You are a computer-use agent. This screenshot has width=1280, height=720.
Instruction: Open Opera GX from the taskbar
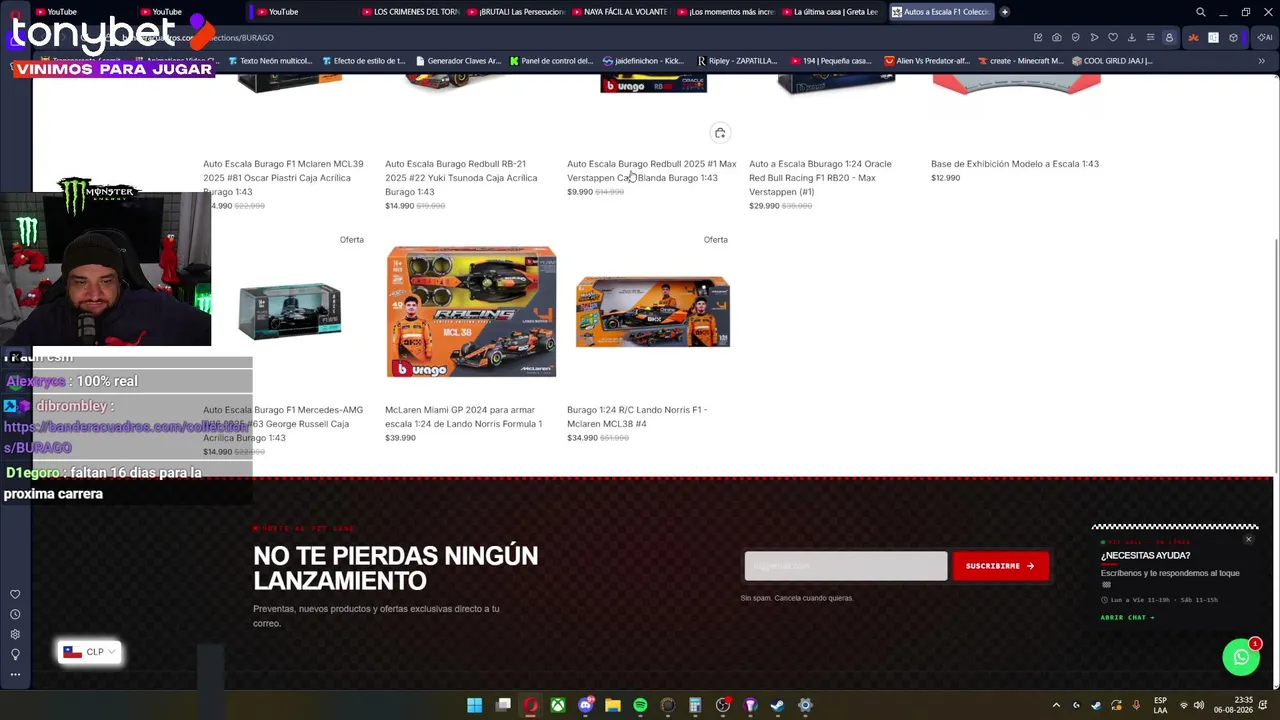531,705
